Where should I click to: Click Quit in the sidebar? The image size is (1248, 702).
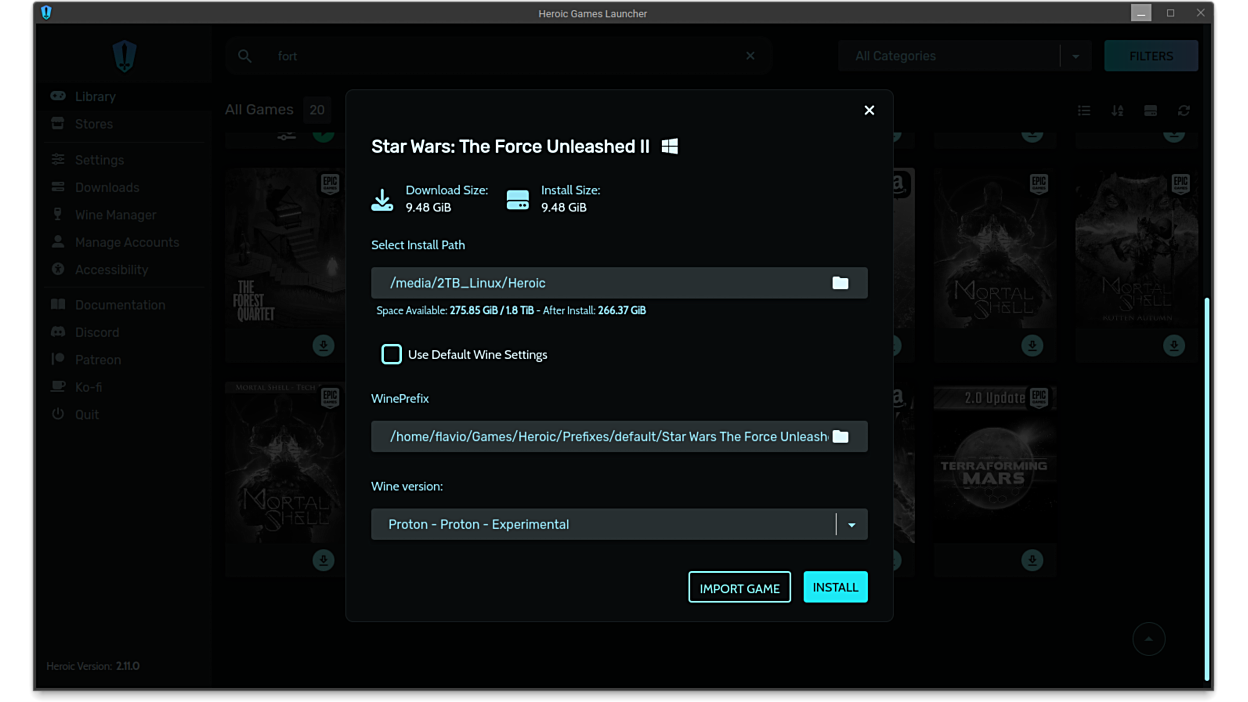[86, 414]
